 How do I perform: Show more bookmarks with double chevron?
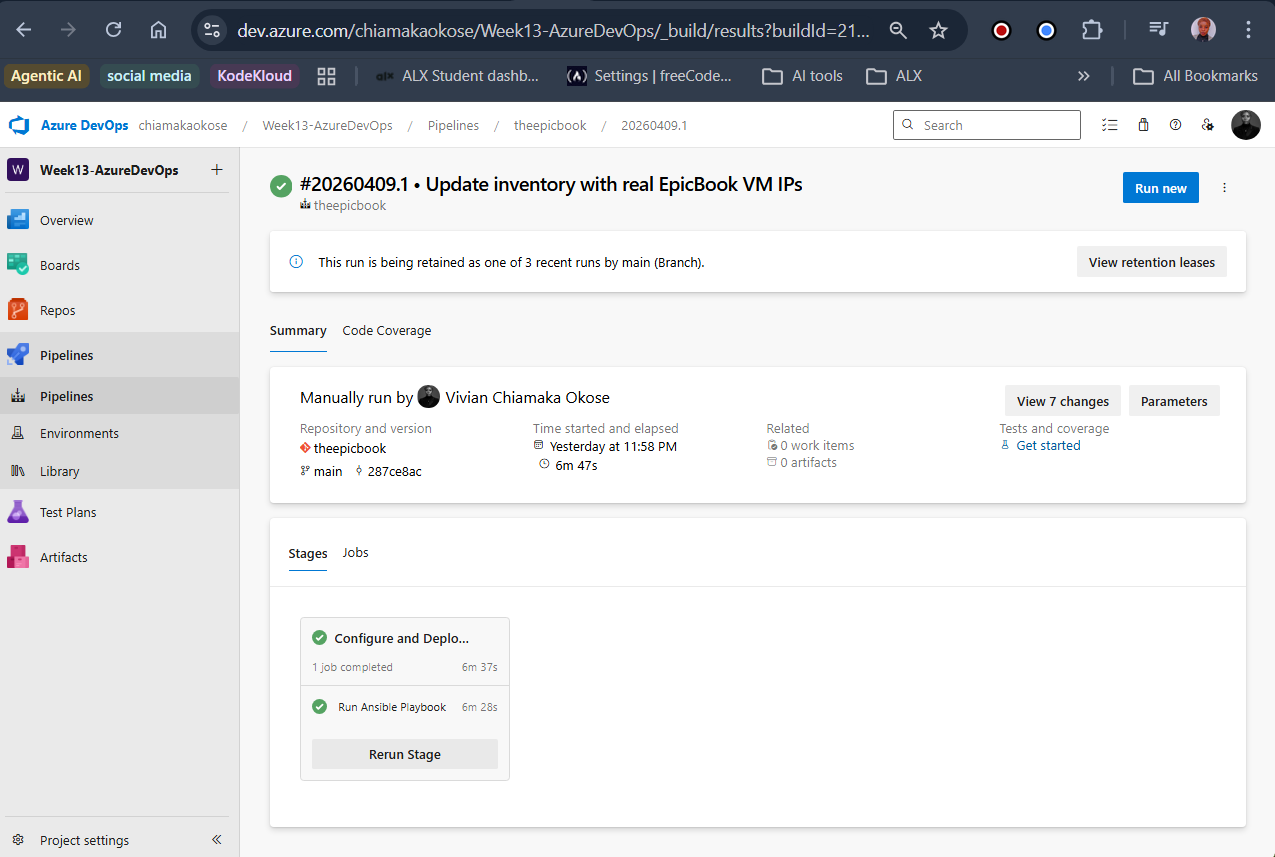coord(1083,76)
